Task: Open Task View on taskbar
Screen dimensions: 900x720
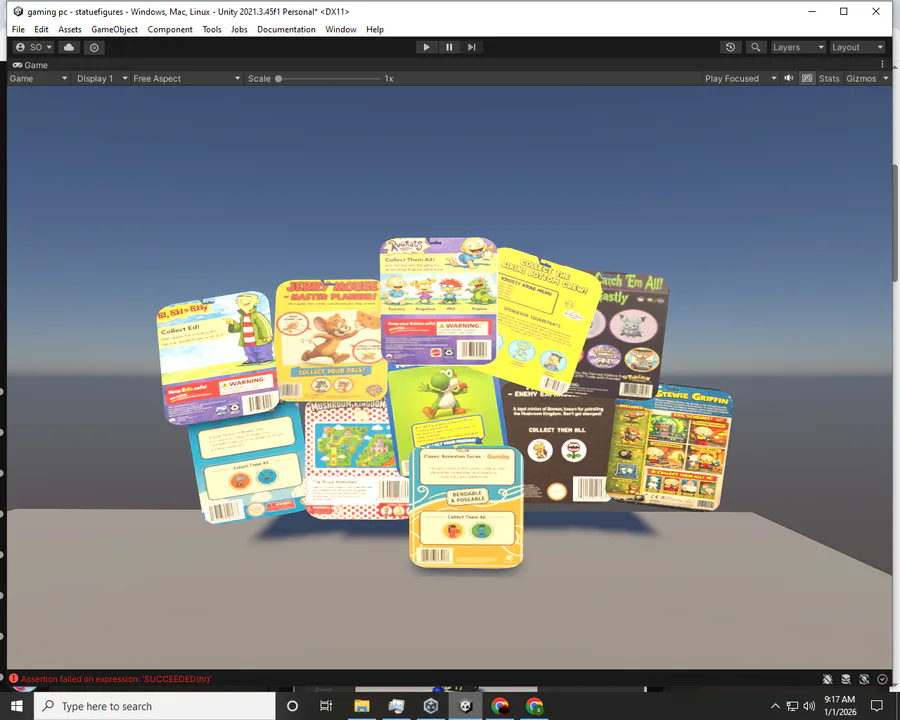Action: (325, 706)
